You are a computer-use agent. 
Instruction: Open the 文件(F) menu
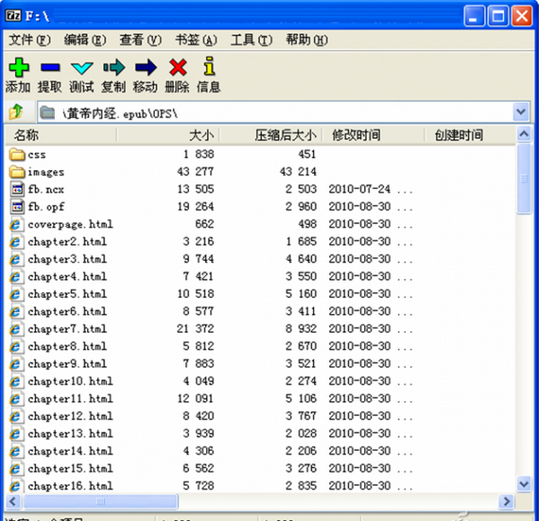(x=30, y=40)
